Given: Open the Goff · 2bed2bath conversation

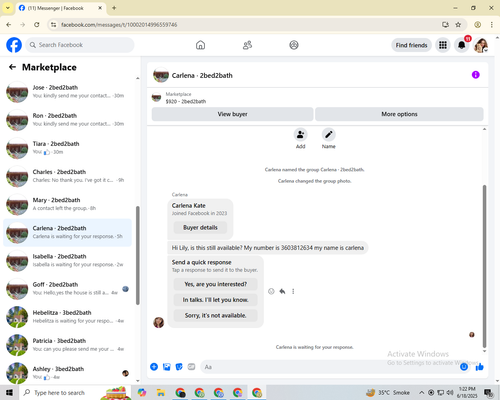Looking at the screenshot, I should pyautogui.click(x=67, y=289).
